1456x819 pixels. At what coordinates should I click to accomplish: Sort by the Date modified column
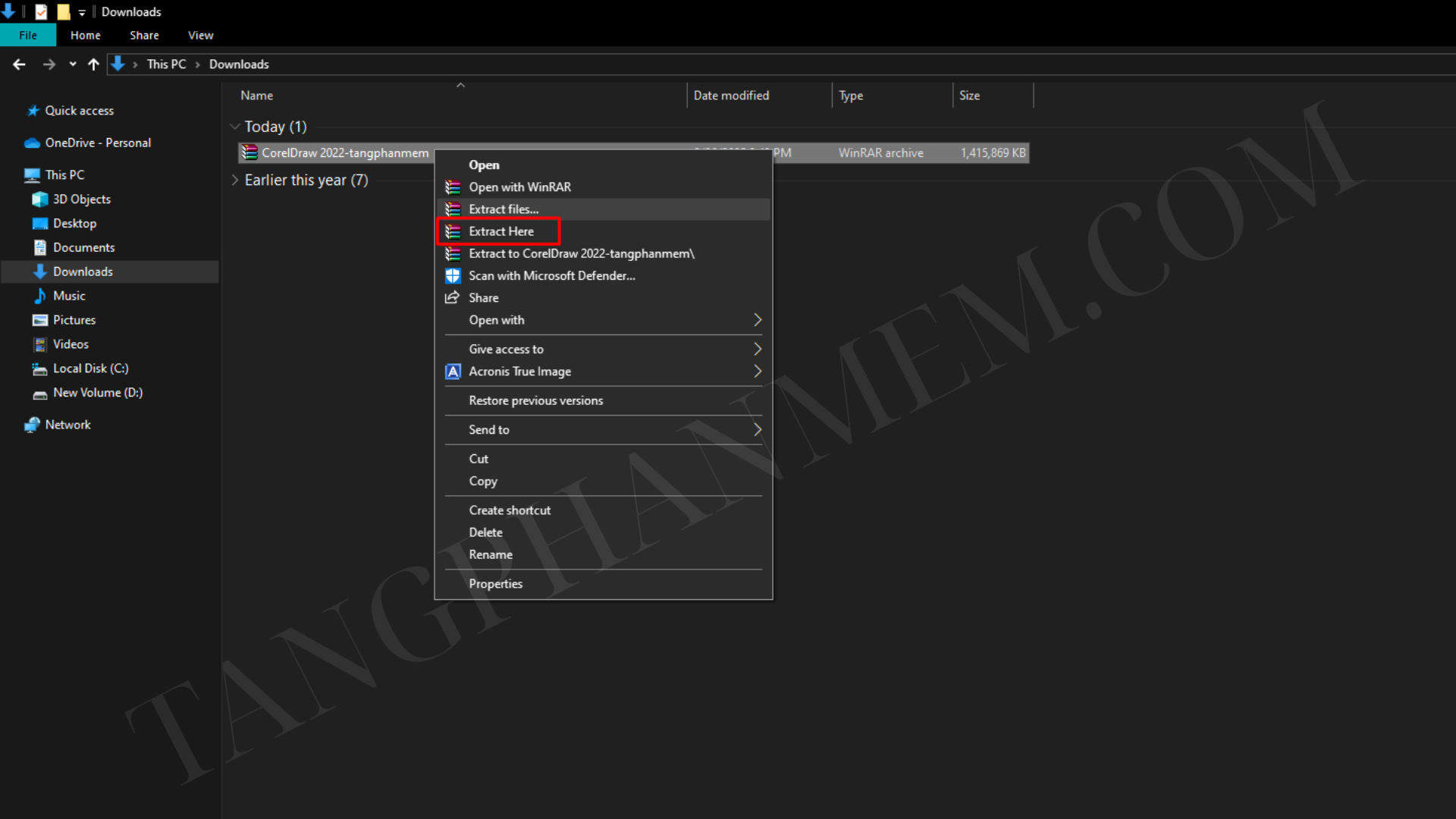(x=731, y=96)
